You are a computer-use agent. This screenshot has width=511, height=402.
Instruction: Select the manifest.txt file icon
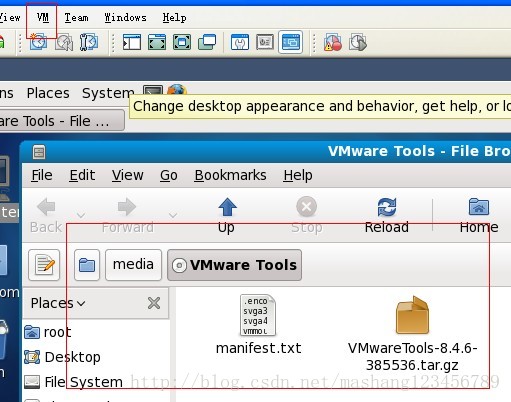pos(258,315)
